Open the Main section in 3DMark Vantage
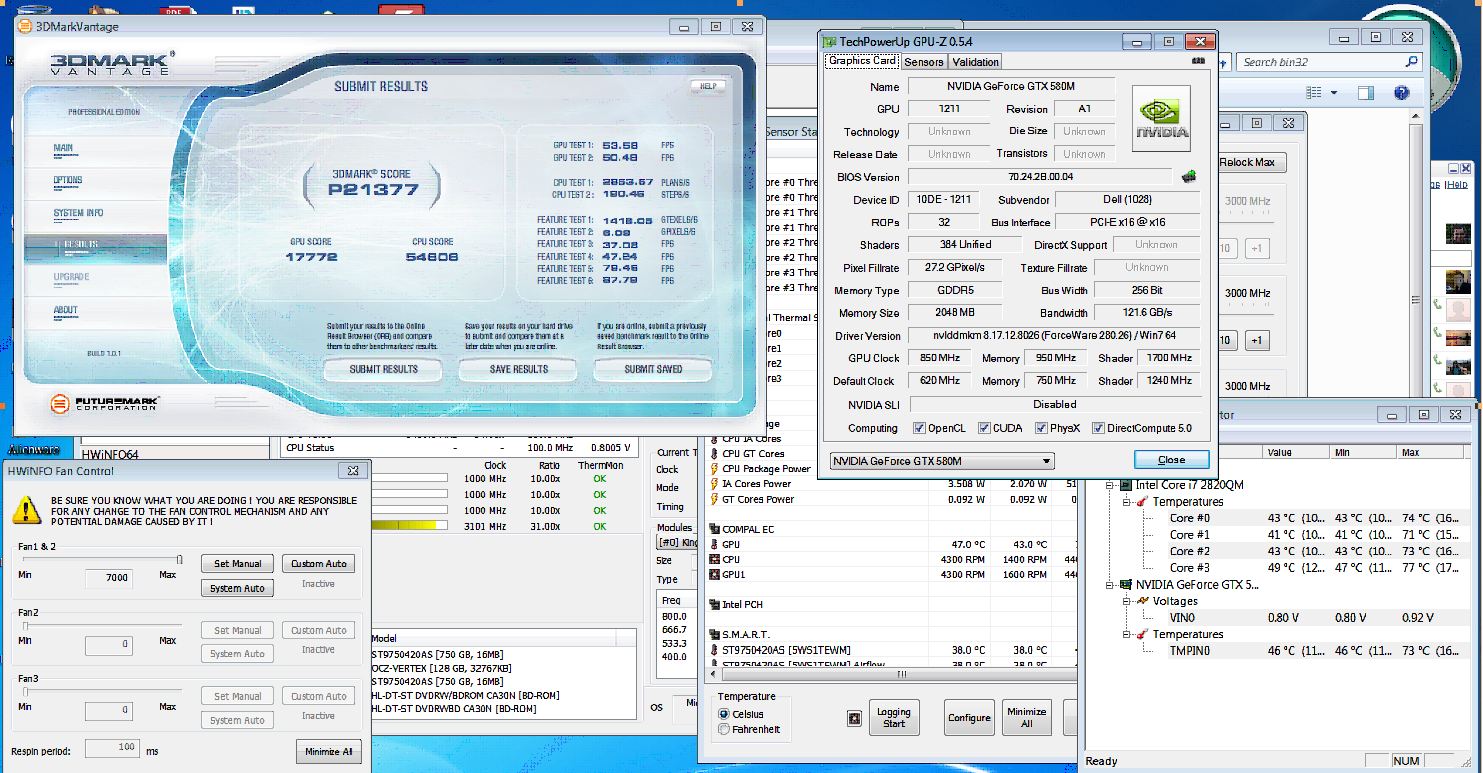1483x773 pixels. 63,148
